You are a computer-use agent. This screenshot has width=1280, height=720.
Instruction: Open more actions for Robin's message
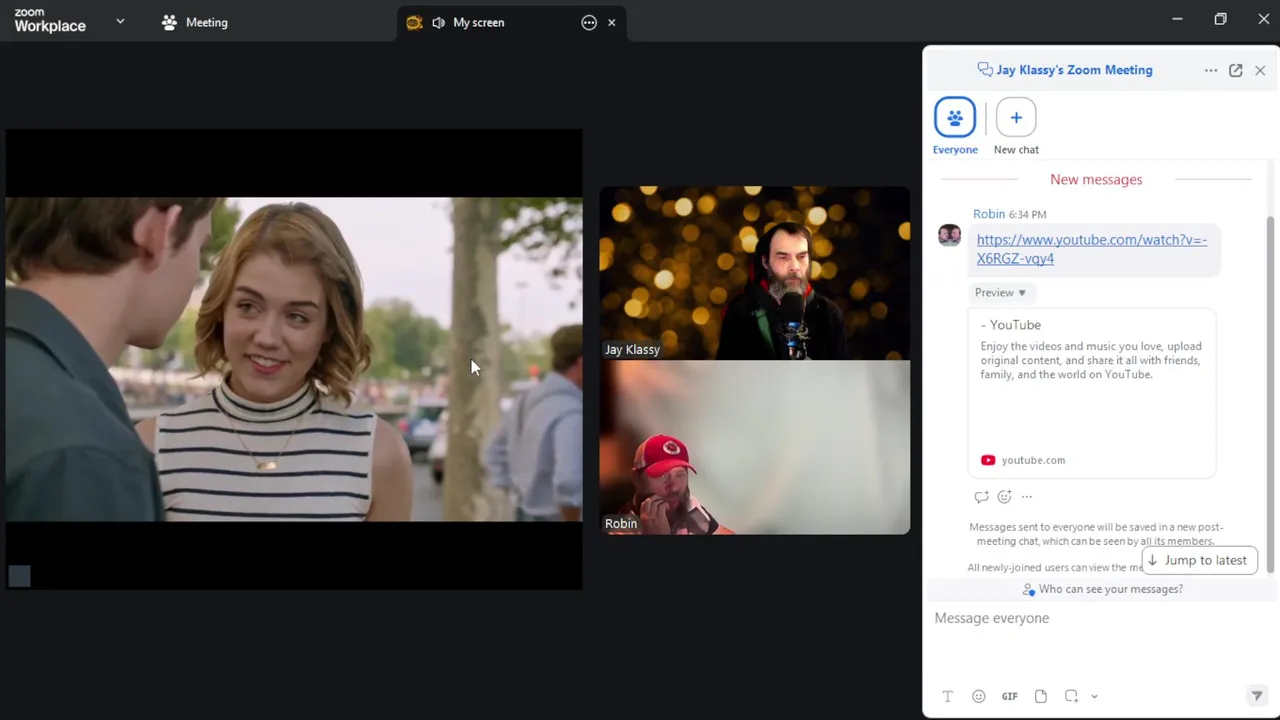1027,497
